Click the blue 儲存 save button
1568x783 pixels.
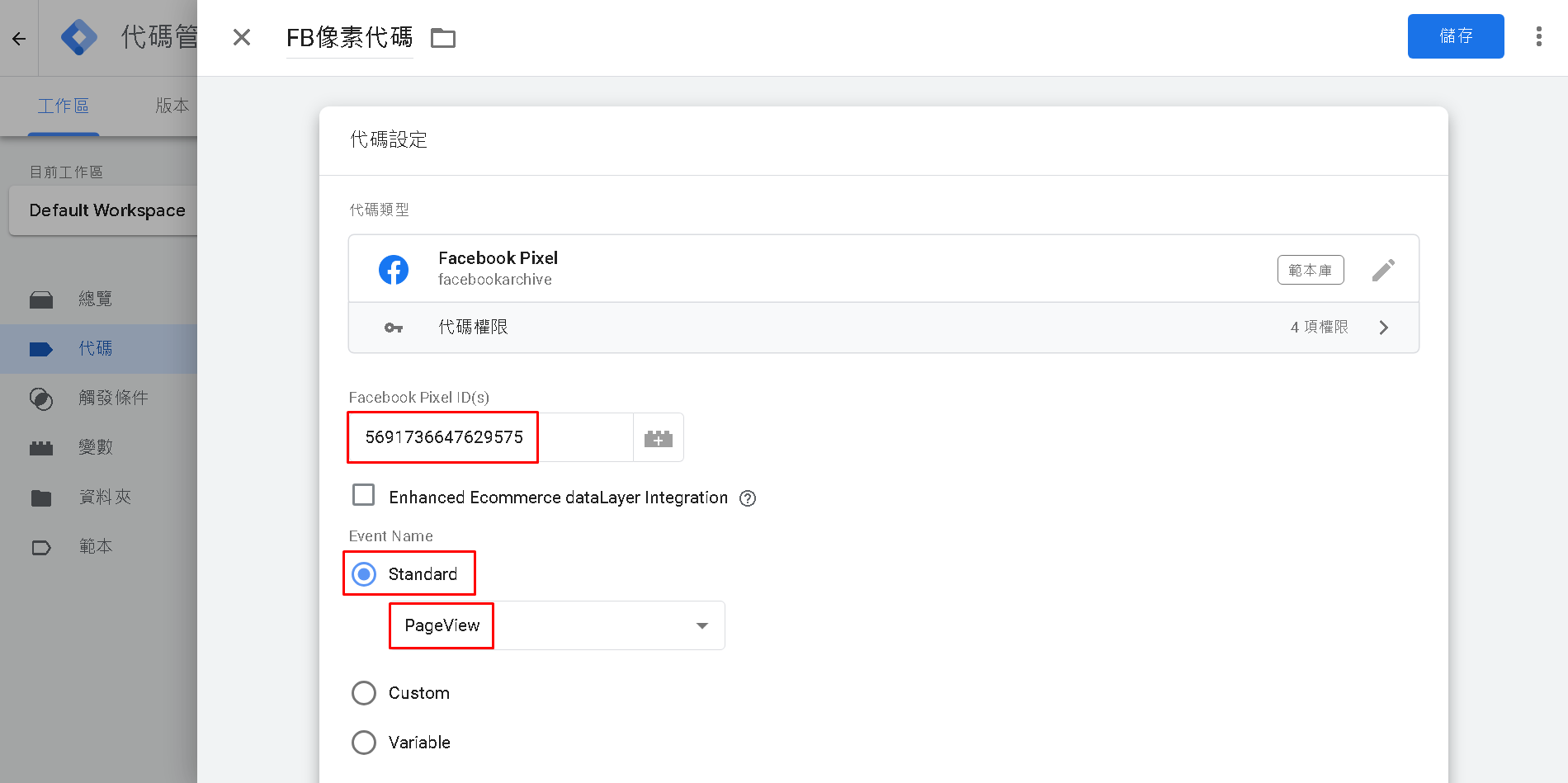click(1456, 36)
